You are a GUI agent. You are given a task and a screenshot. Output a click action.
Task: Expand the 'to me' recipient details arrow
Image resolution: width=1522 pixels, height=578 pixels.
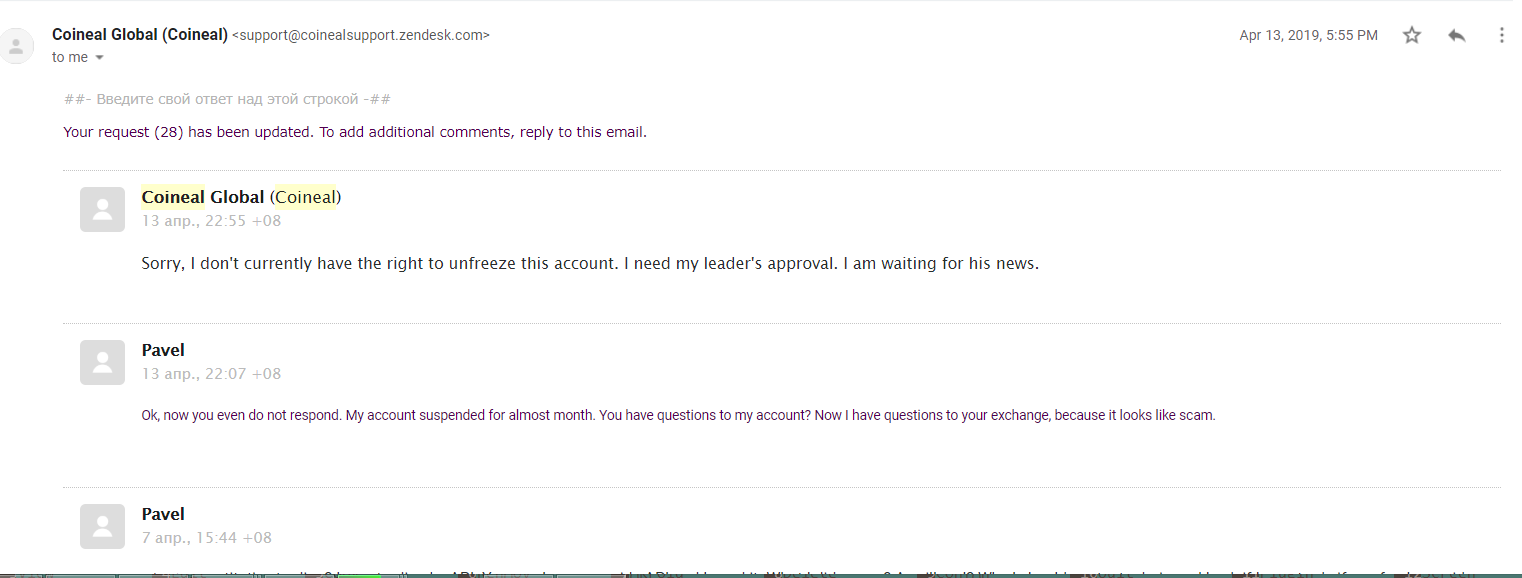tap(99, 58)
